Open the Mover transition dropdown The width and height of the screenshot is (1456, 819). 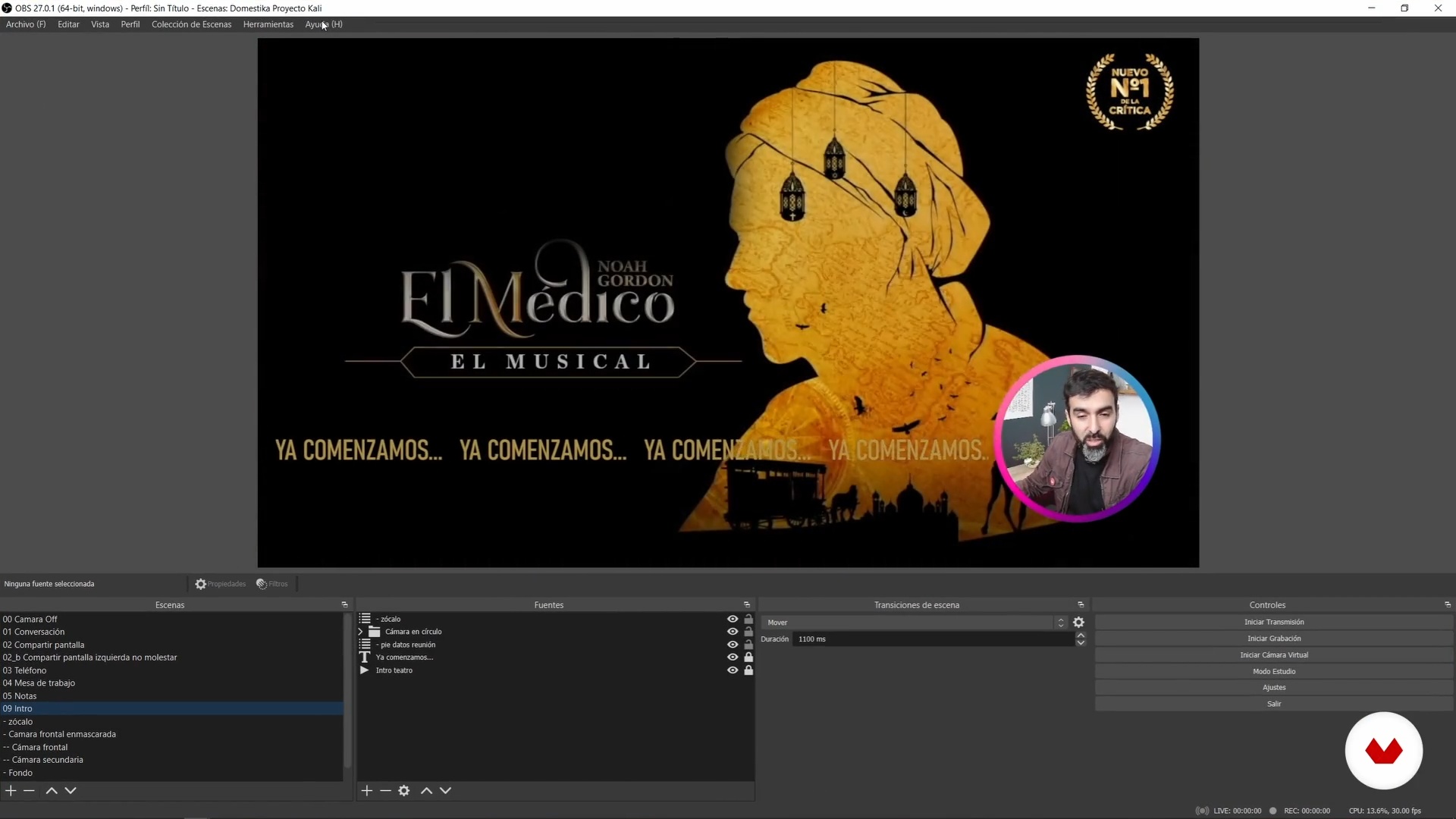[x=915, y=623]
